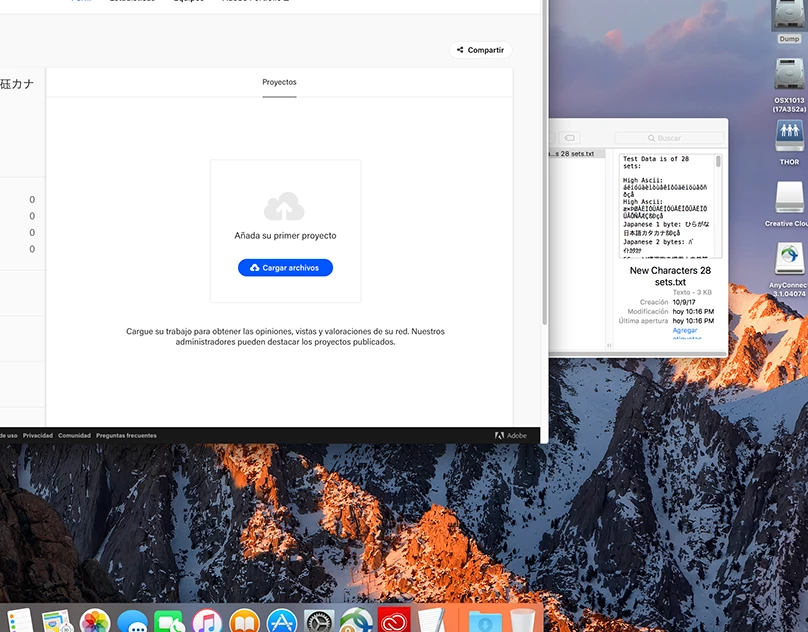Image resolution: width=808 pixels, height=632 pixels.
Task: Open Adobe Creative Cloud from the Dock
Action: tap(393, 621)
